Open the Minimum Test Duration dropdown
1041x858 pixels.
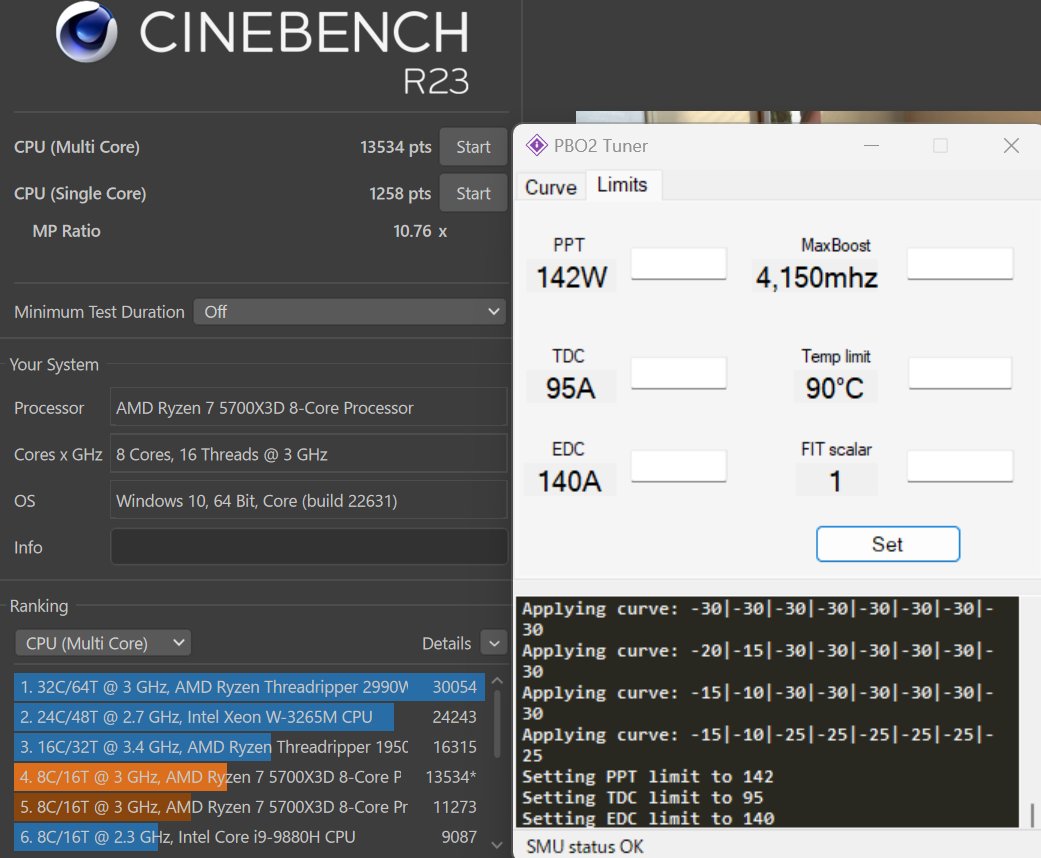pyautogui.click(x=349, y=311)
